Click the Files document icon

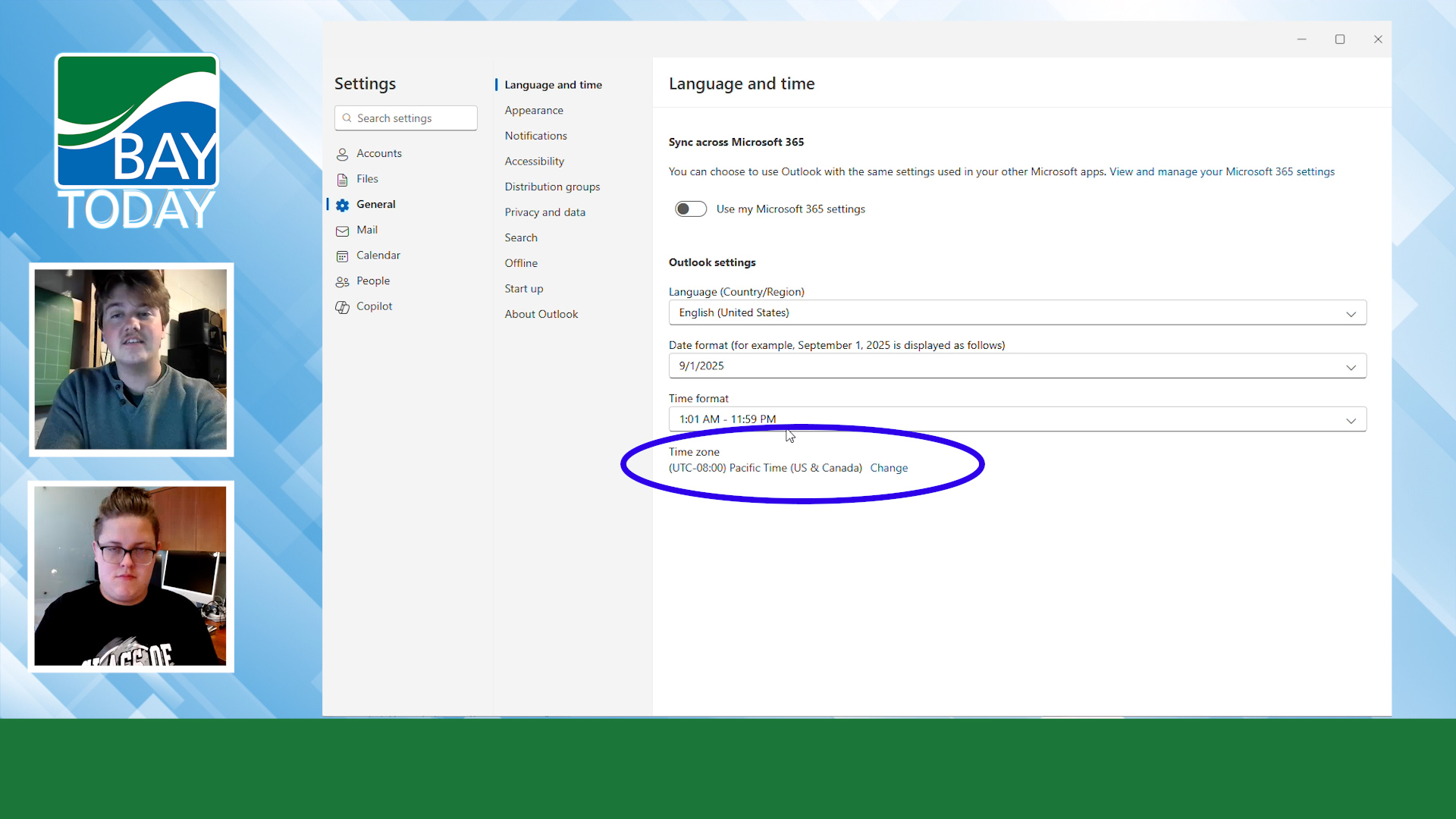342,180
